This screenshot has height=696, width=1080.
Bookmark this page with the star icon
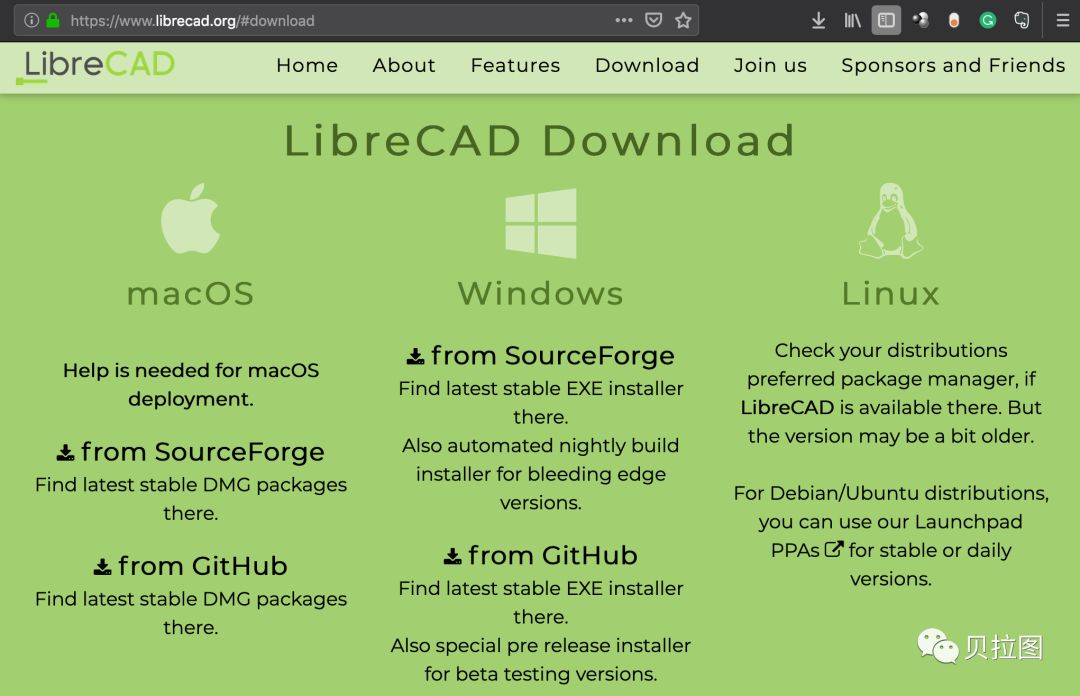pyautogui.click(x=683, y=20)
